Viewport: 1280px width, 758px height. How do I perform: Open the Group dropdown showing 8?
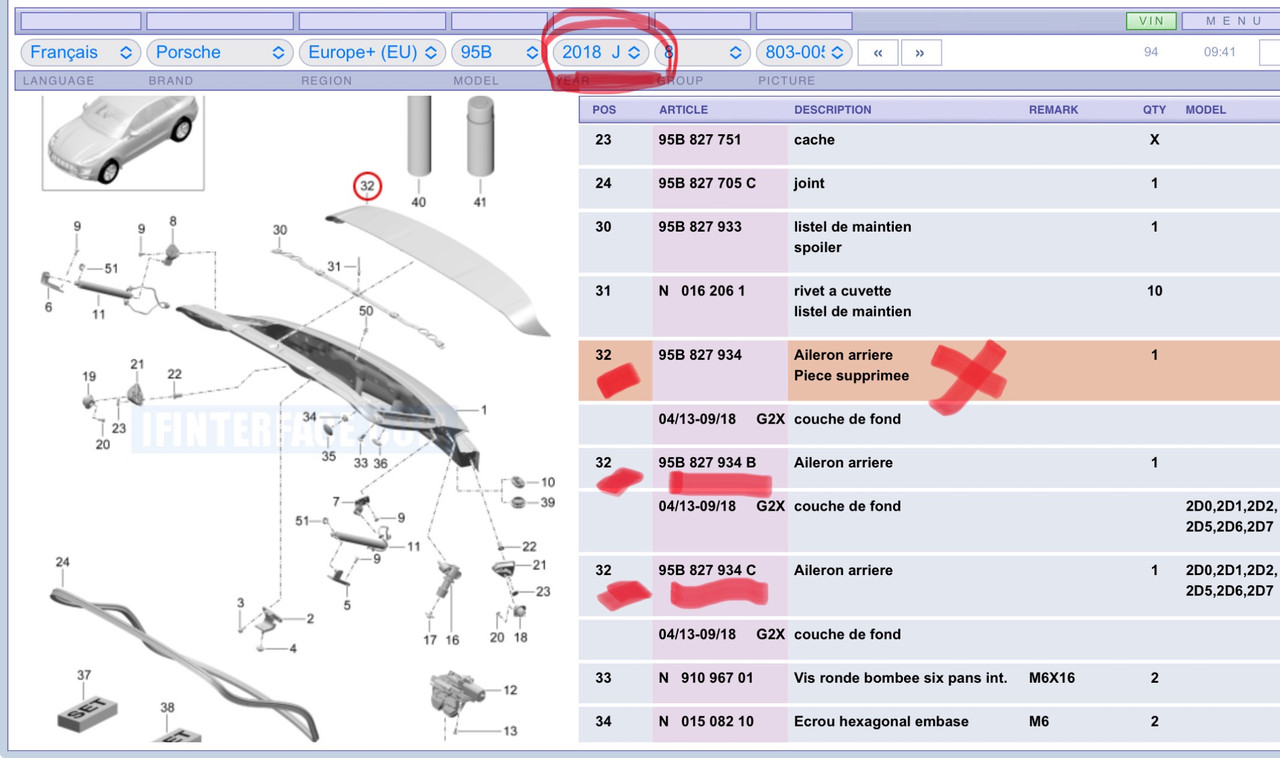click(702, 52)
